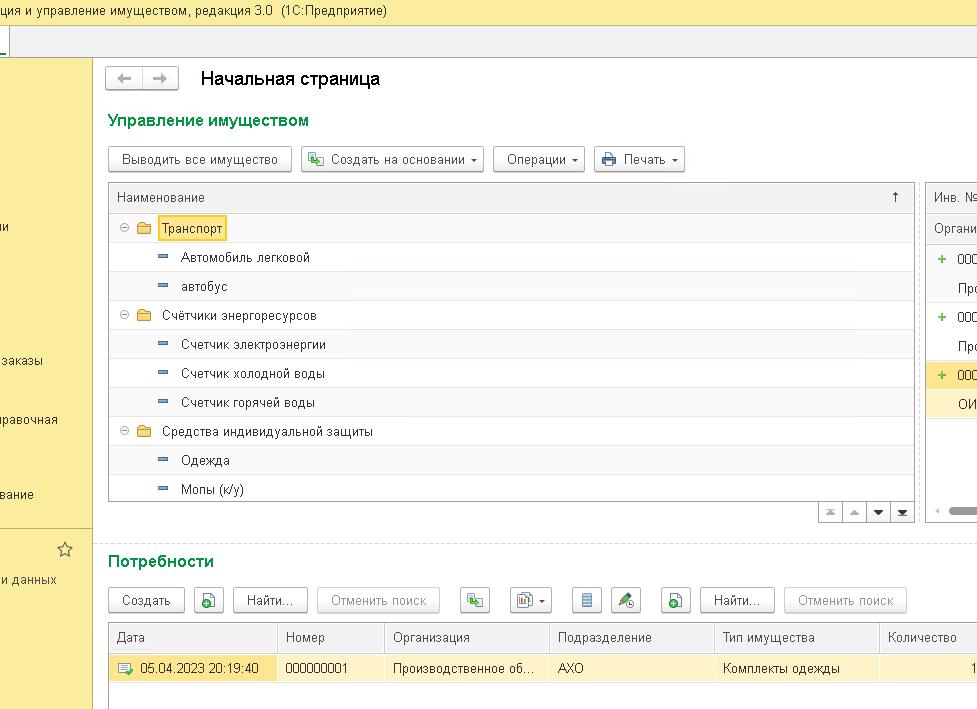Collapse the Транспорт group
This screenshot has width=977, height=709.
pyautogui.click(x=125, y=228)
